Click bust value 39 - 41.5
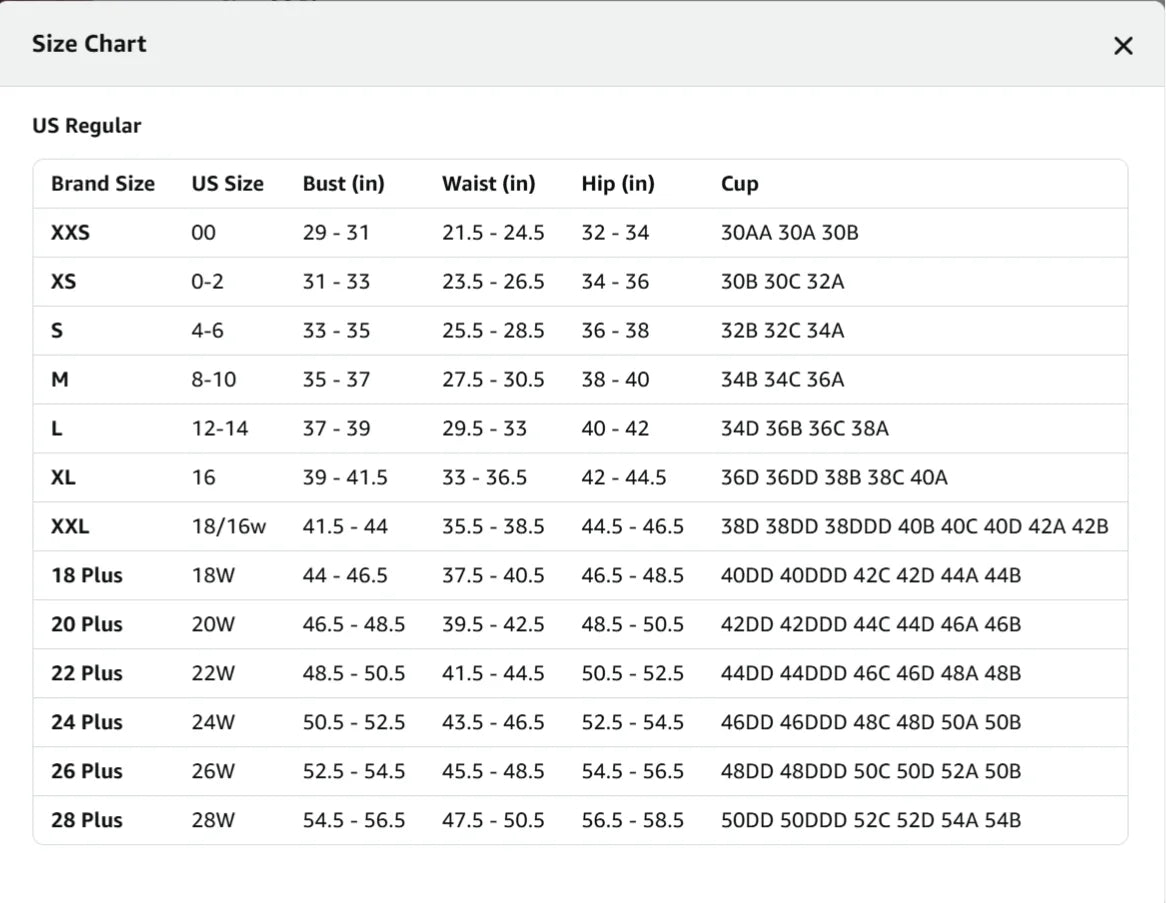Screen dimensions: 1166x903 tap(345, 478)
